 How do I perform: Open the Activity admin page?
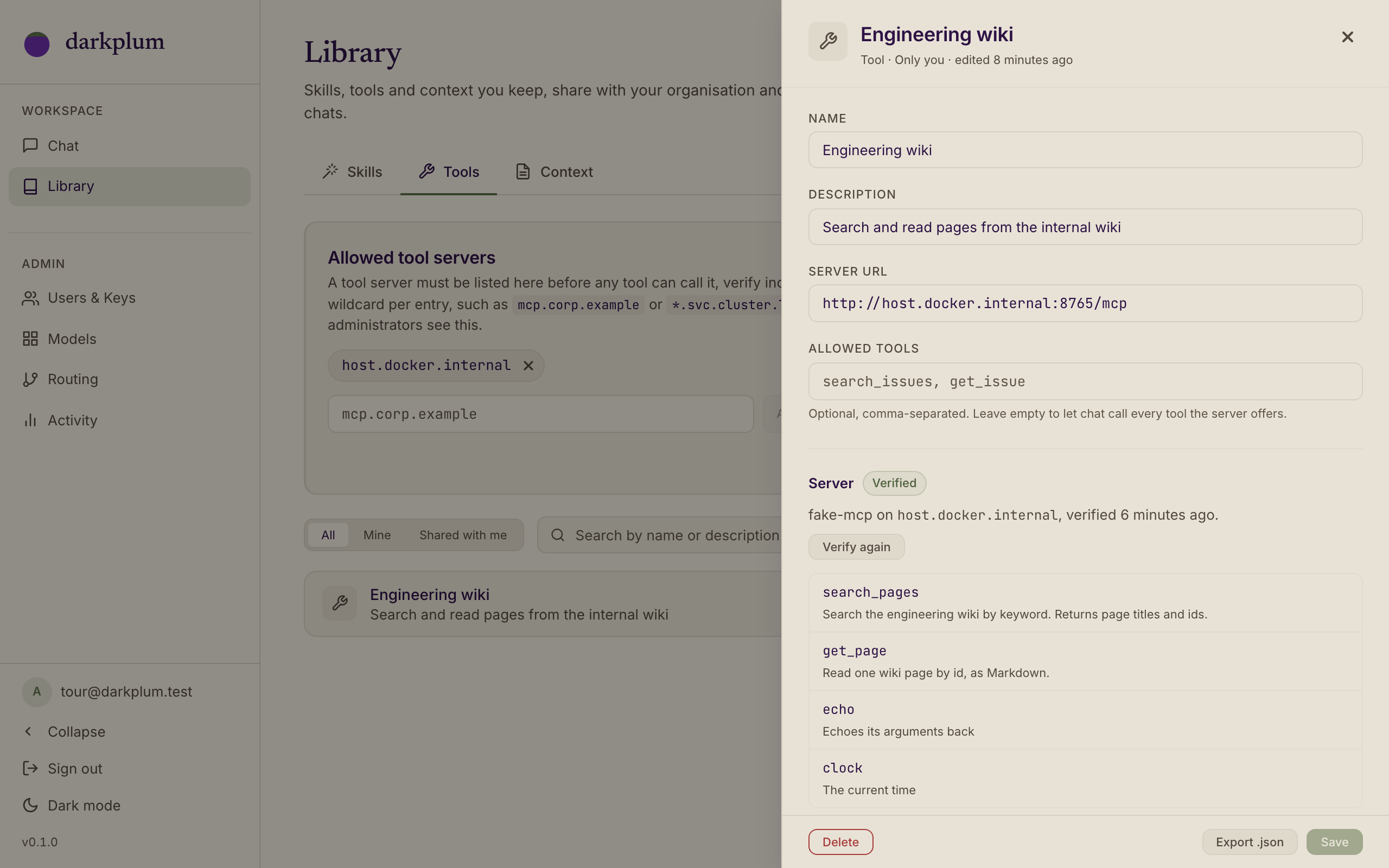click(x=130, y=420)
